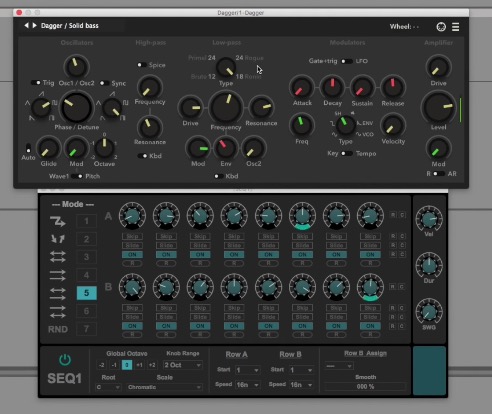The image size is (492, 414).
Task: Toggle the Trig switch in Oscillators
Action: pyautogui.click(x=36, y=83)
